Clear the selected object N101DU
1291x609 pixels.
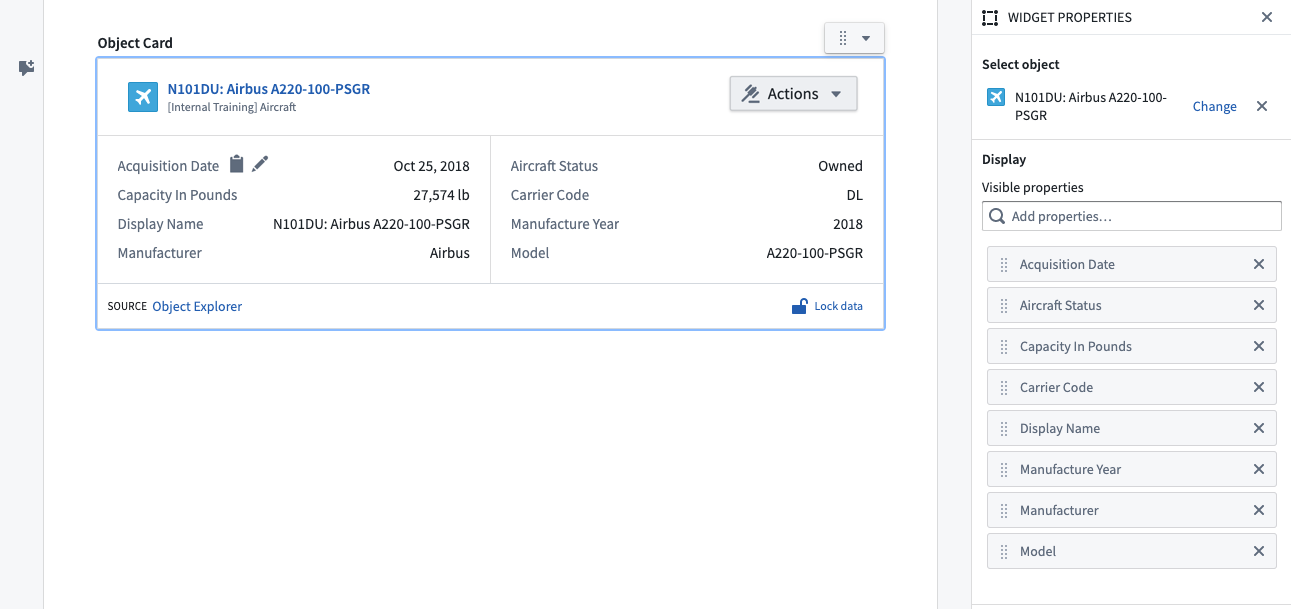coord(1262,106)
